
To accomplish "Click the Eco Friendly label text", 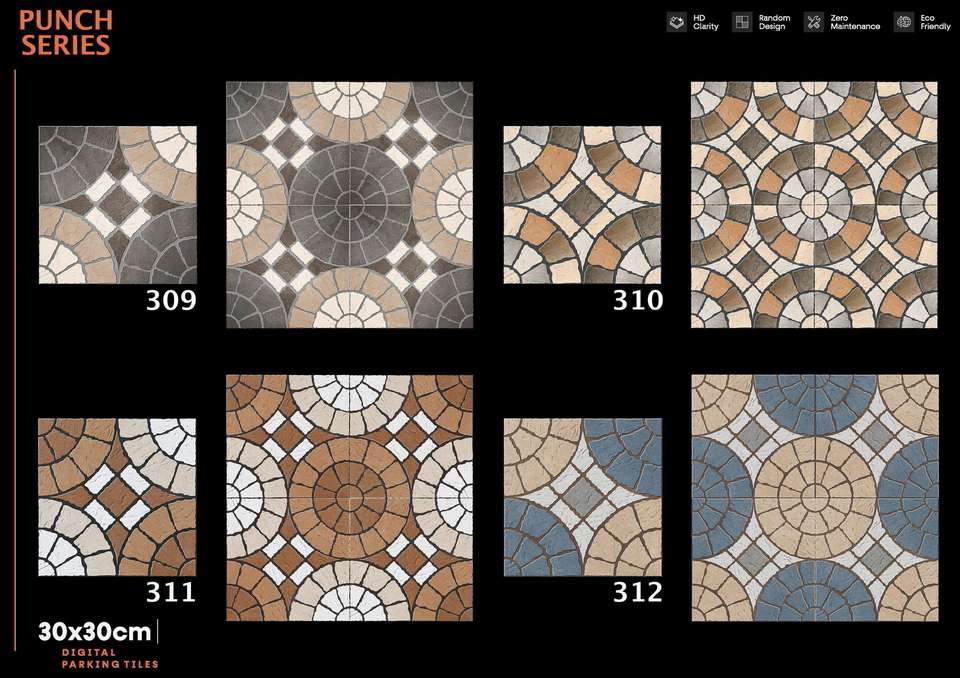I will 936,23.
